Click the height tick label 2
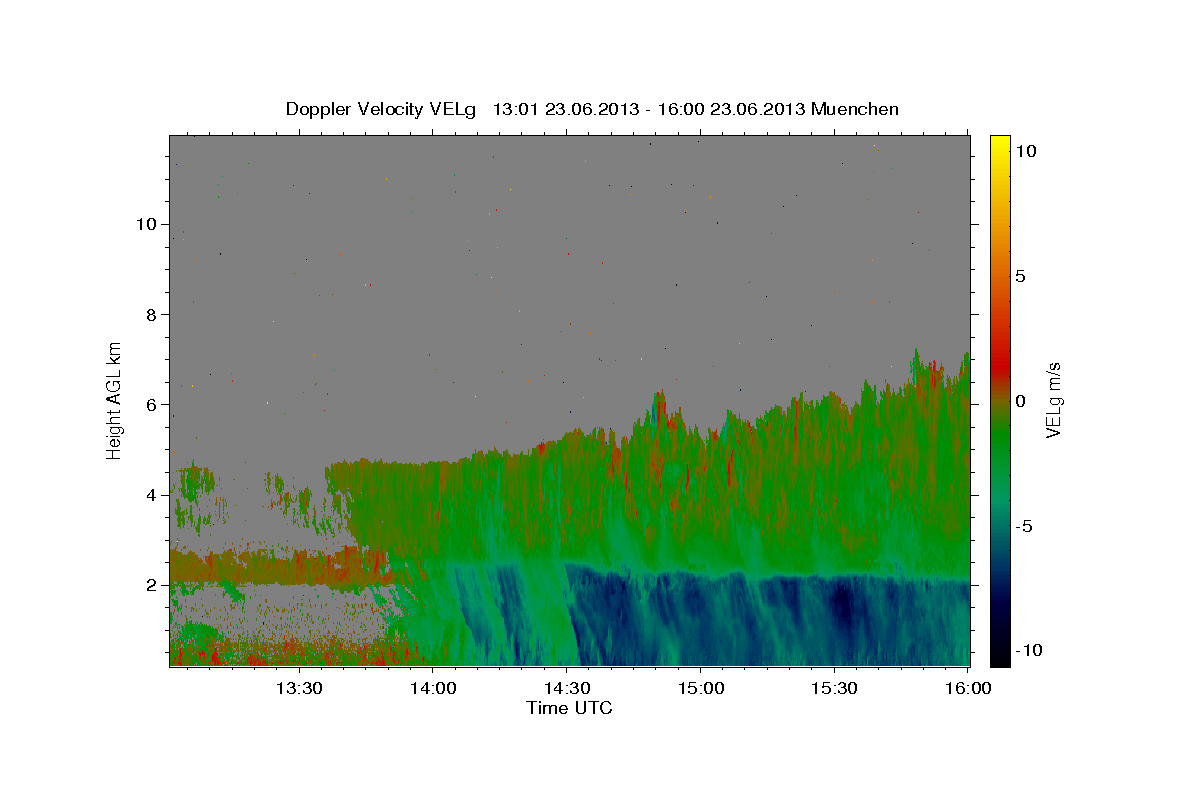 point(151,585)
